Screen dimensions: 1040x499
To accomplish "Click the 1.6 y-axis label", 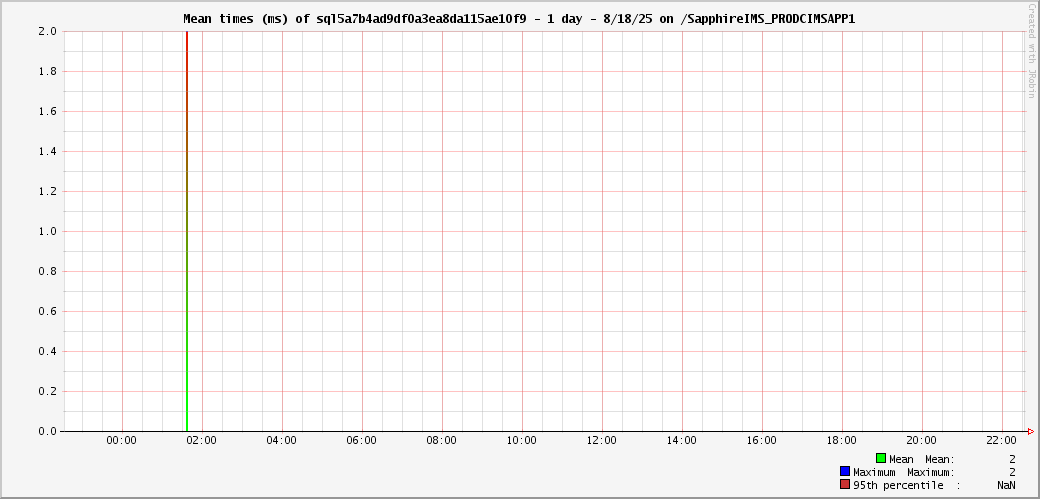I will 48,111.
